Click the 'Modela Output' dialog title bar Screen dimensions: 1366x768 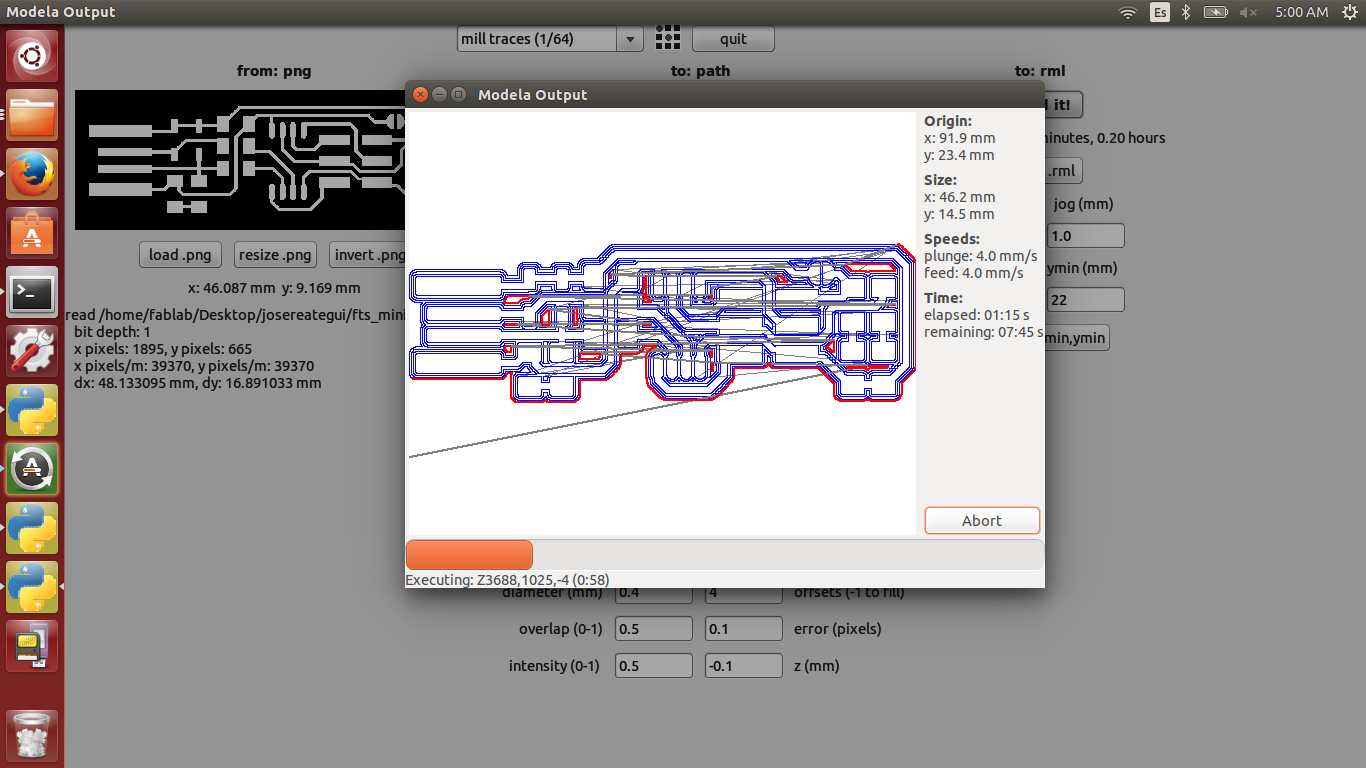725,94
